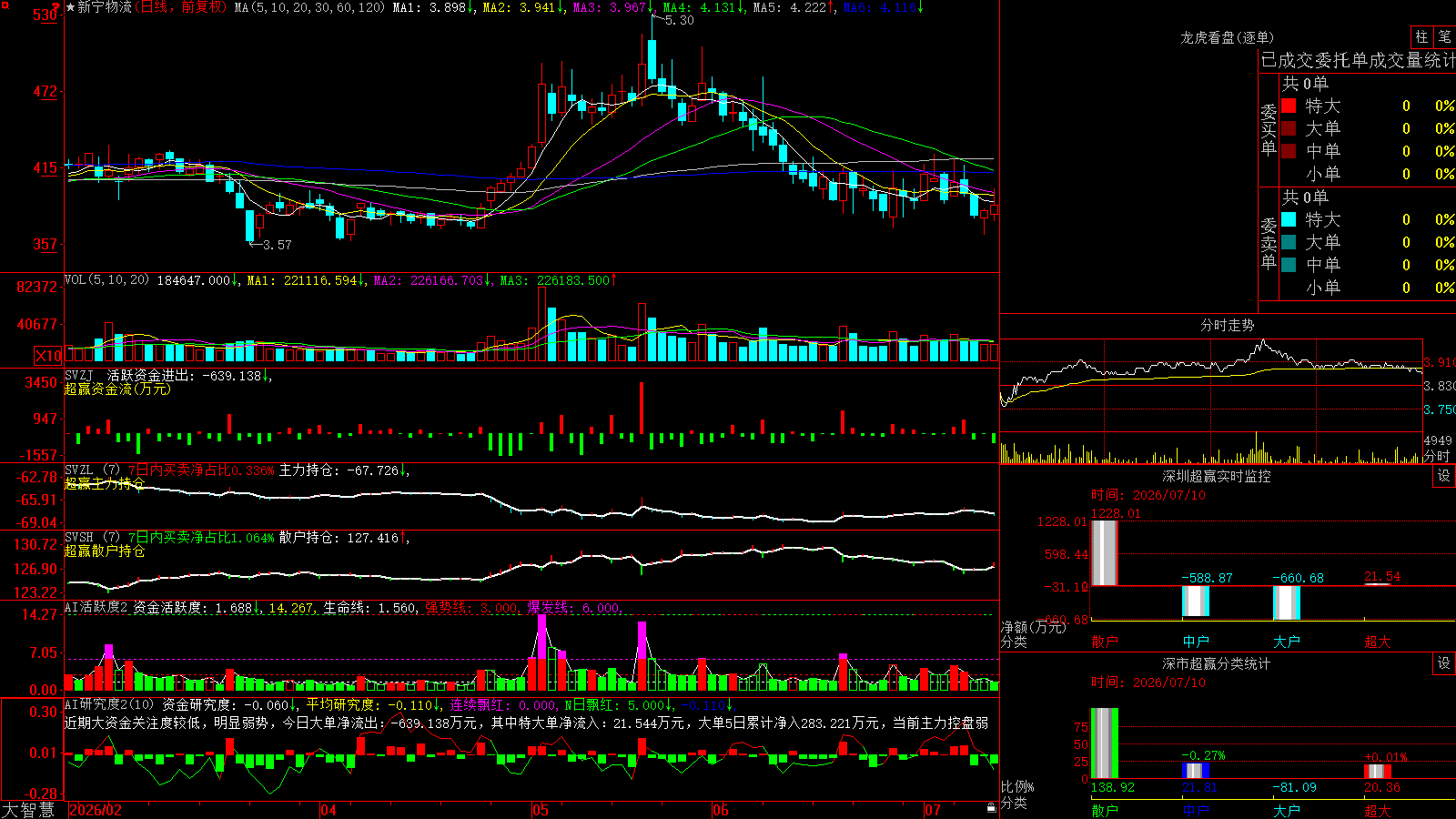Click the 散户 bar valued 1228.01
1456x819 pixels.
pos(1105,552)
